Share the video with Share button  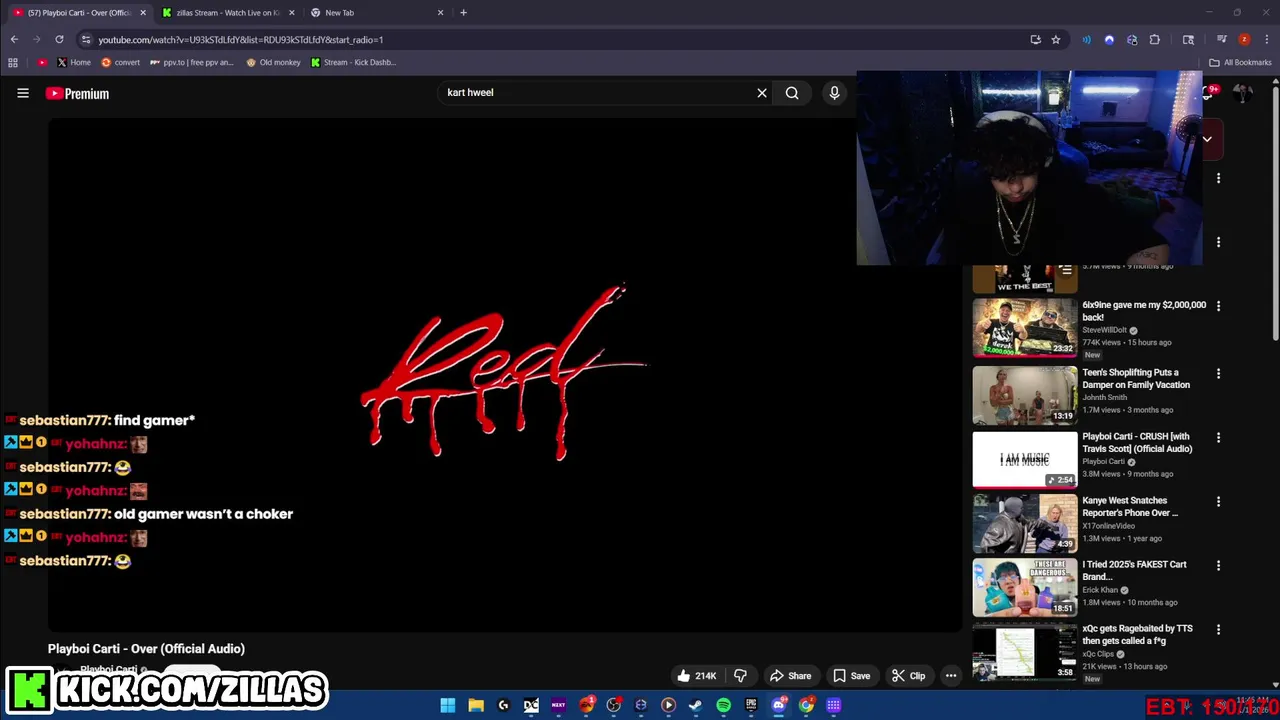point(790,675)
